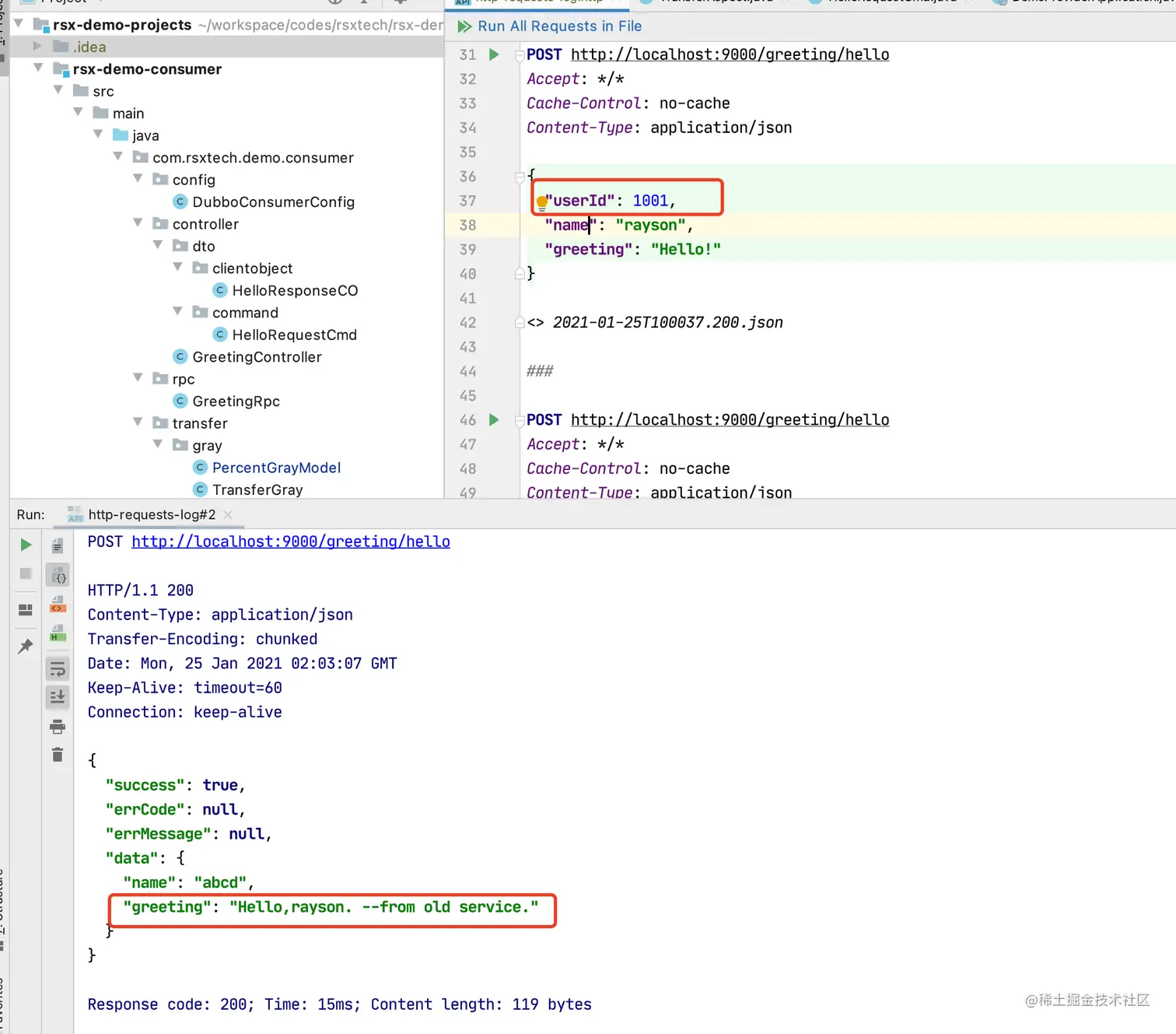Click the "success": true line
Viewport: 1176px width, 1034px height.
coord(176,786)
